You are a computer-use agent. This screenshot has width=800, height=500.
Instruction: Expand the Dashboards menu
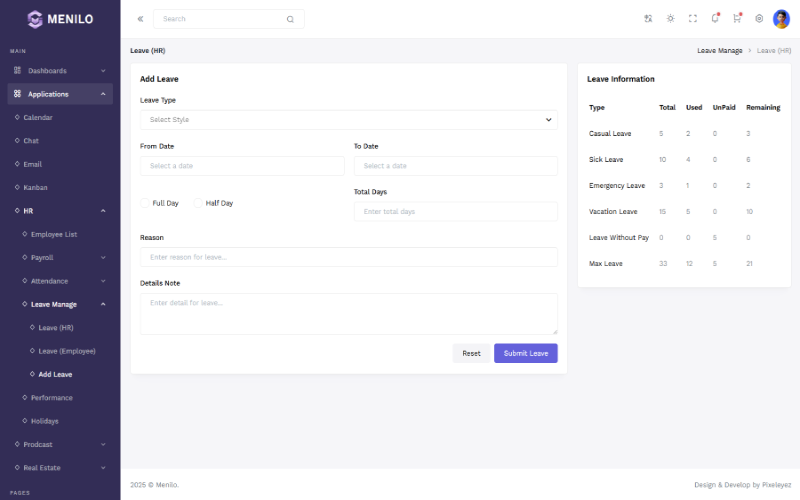coord(60,70)
